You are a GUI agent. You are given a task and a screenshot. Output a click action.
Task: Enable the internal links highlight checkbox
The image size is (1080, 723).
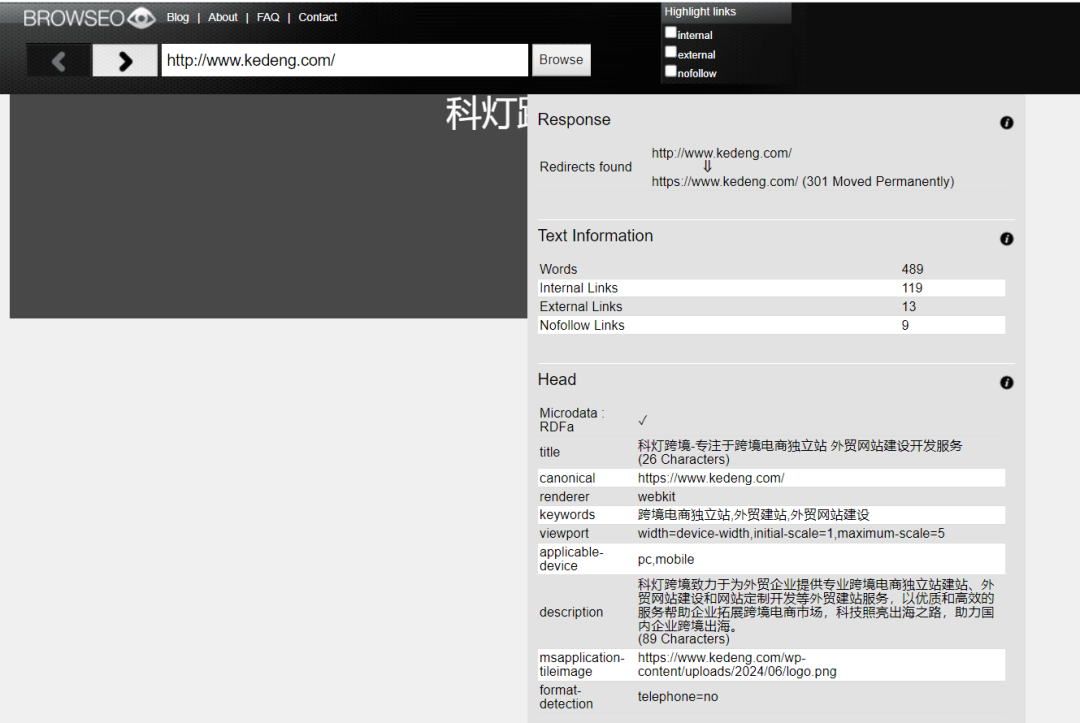[671, 33]
